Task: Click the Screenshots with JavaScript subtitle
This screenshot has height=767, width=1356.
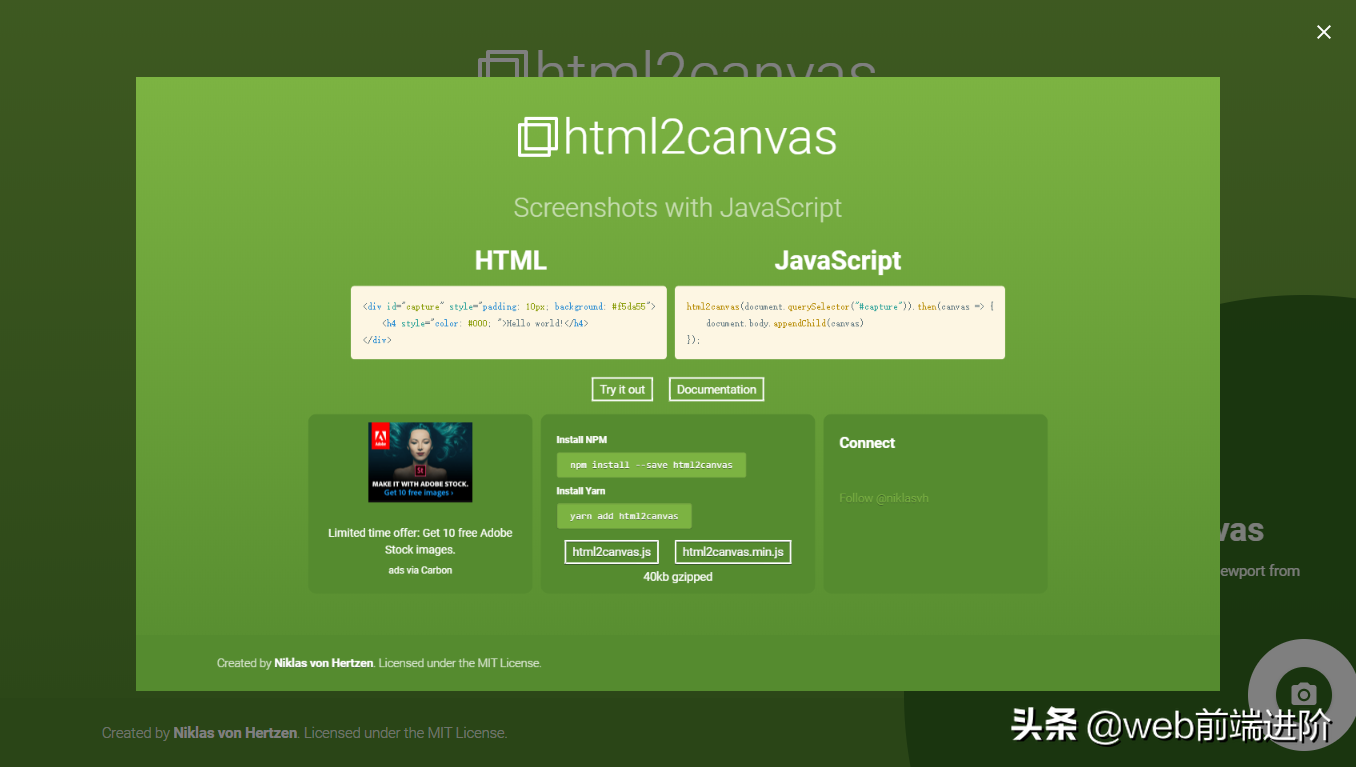Action: [678, 208]
